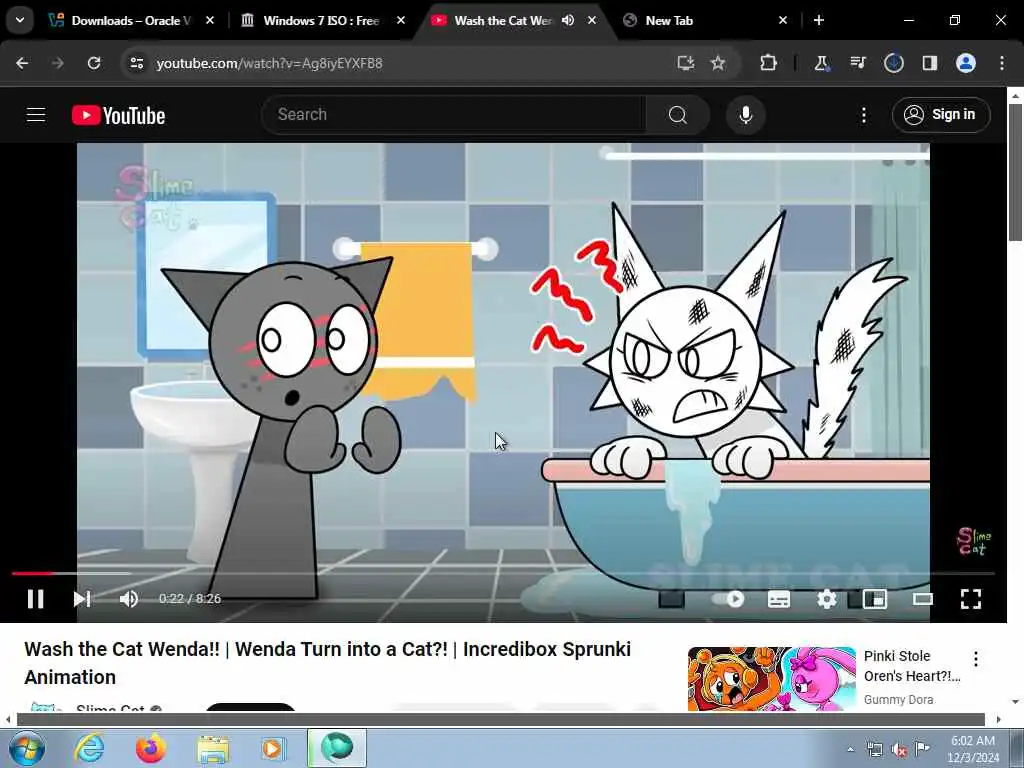Open the muted speaker tray icon
The image size is (1024, 768).
click(899, 750)
